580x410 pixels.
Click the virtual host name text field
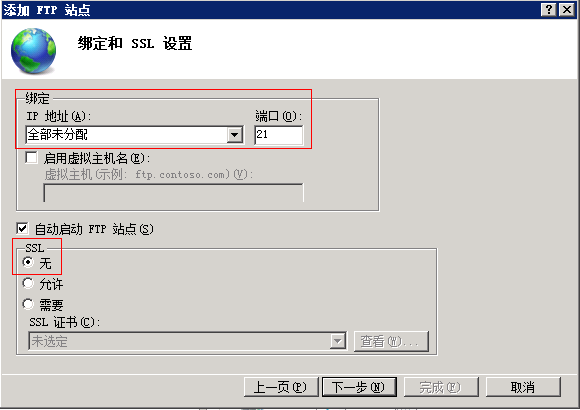173,193
